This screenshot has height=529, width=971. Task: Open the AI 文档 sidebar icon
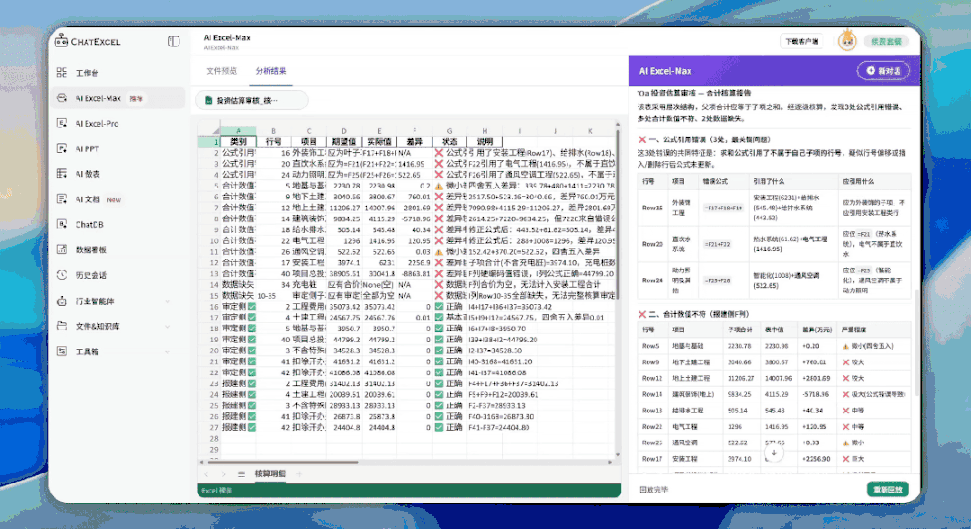click(x=62, y=199)
